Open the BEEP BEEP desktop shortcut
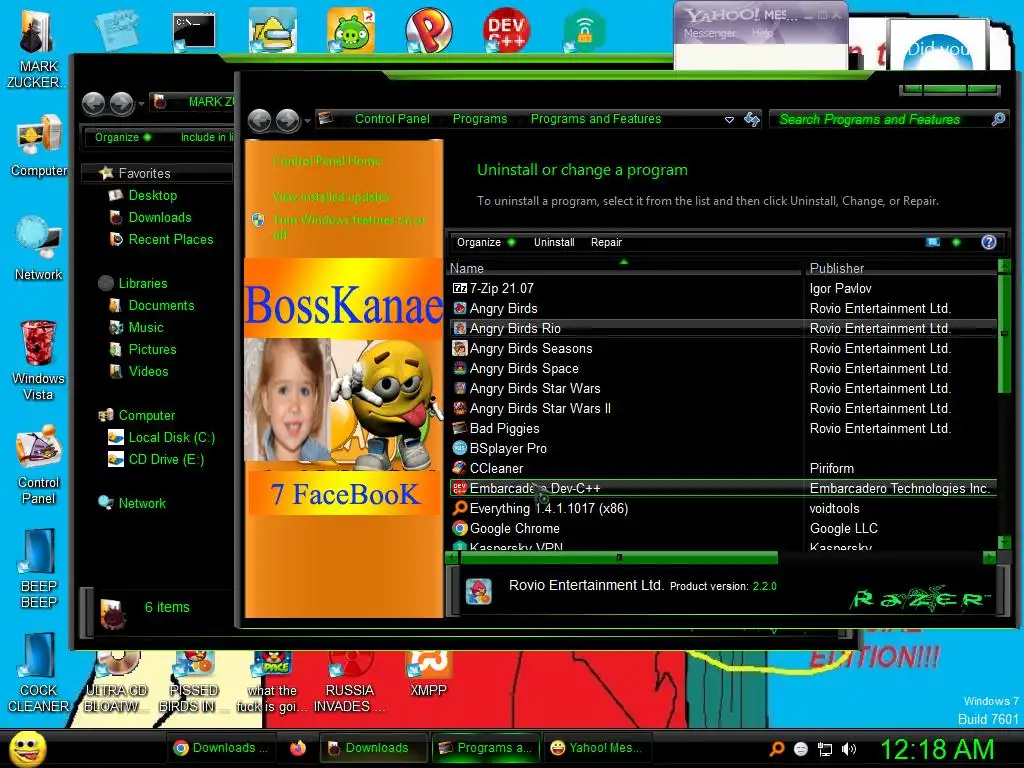1024x768 pixels. pos(39,569)
